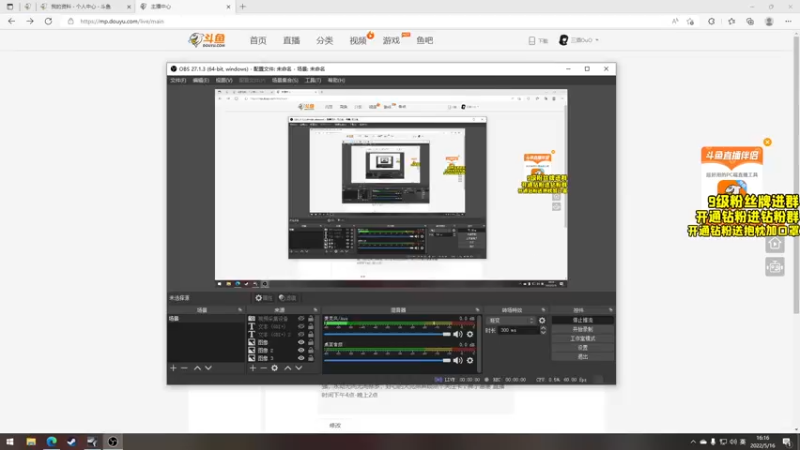Open Windows Start menu
Screen dimensions: 800x450
[10, 441]
